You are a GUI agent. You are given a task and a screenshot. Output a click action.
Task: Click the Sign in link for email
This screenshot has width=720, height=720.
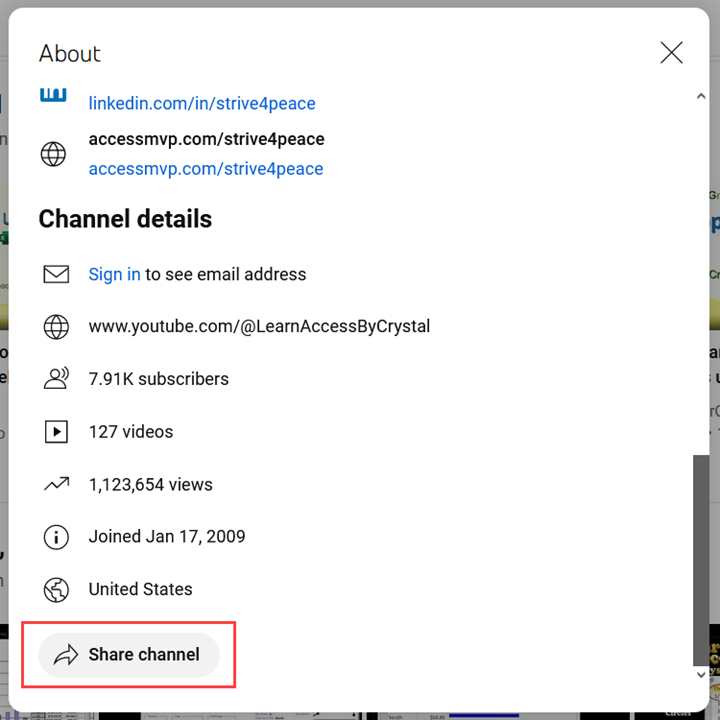tap(114, 274)
